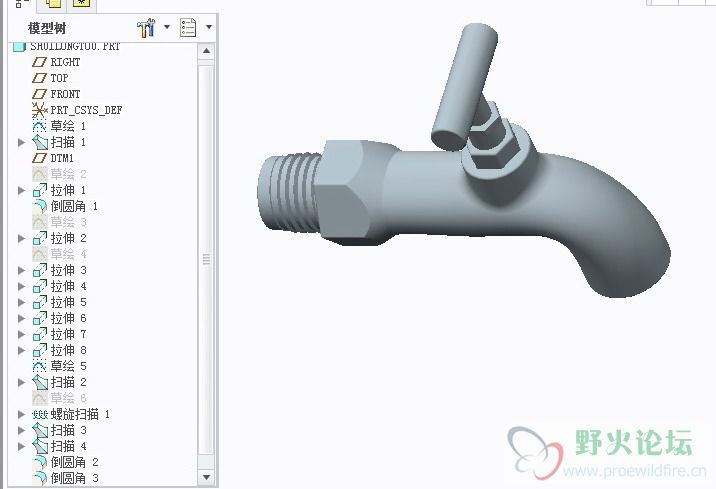Viewport: 716px width, 489px height.
Task: Select the TOP datum plane icon
Action: coord(39,78)
